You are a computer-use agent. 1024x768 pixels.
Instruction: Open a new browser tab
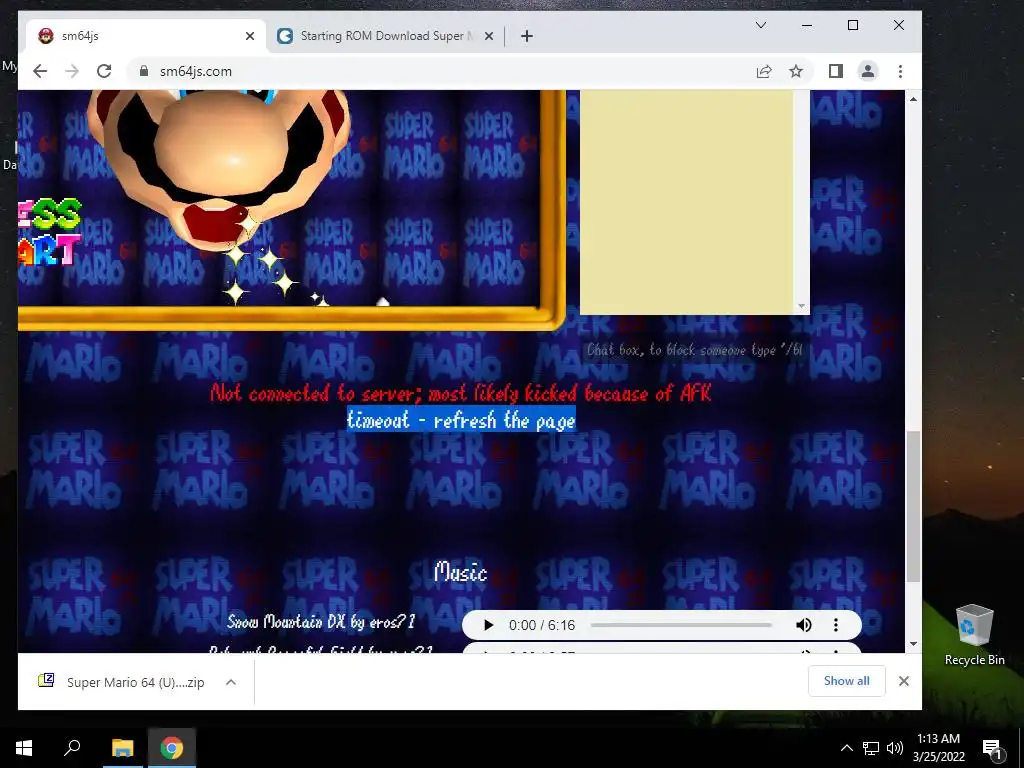pyautogui.click(x=527, y=36)
